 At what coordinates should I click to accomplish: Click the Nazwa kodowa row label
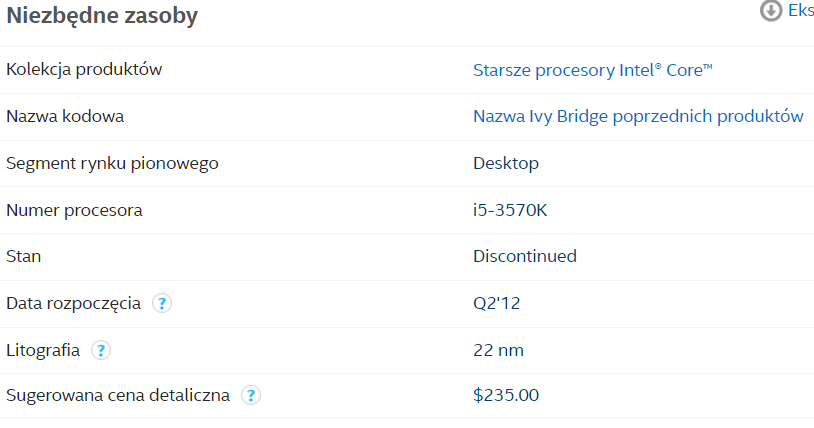65,116
